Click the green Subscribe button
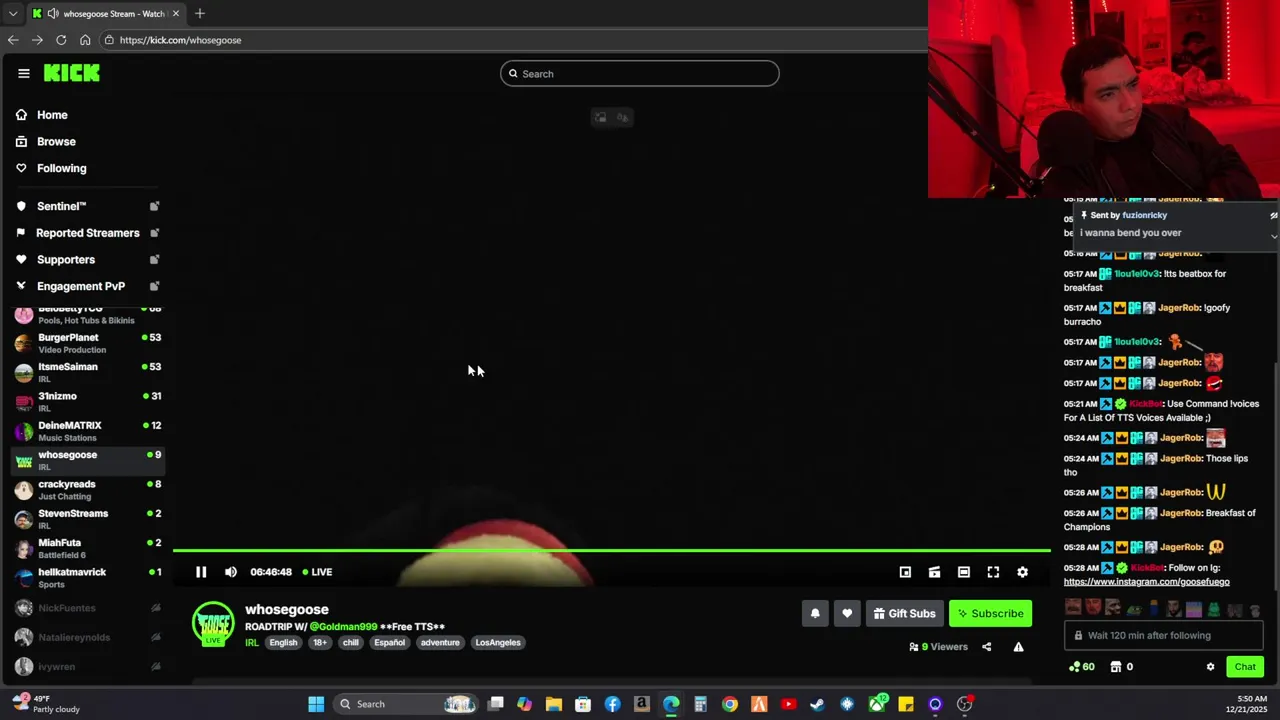1280x720 pixels. click(x=990, y=614)
